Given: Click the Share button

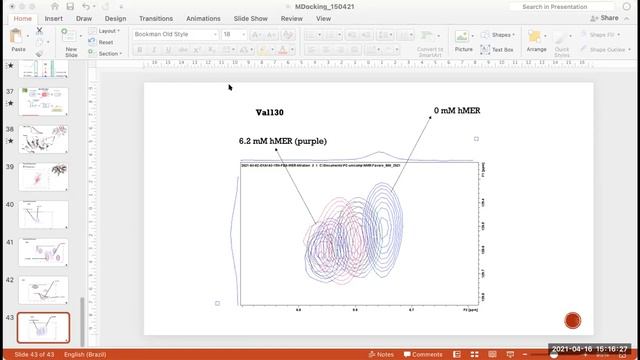Looking at the screenshot, I should [604, 18].
